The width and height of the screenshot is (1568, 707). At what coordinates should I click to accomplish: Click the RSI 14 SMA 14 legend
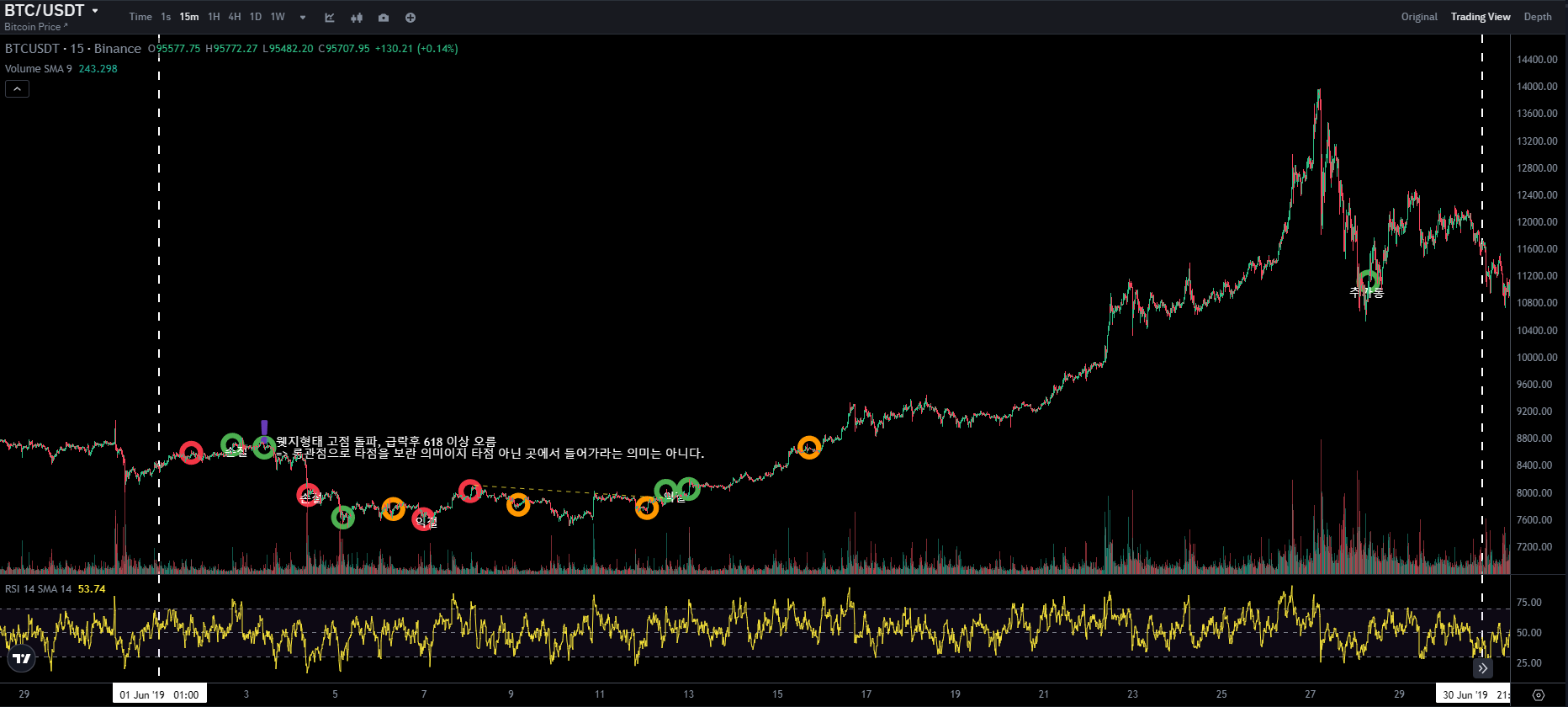pyautogui.click(x=39, y=589)
